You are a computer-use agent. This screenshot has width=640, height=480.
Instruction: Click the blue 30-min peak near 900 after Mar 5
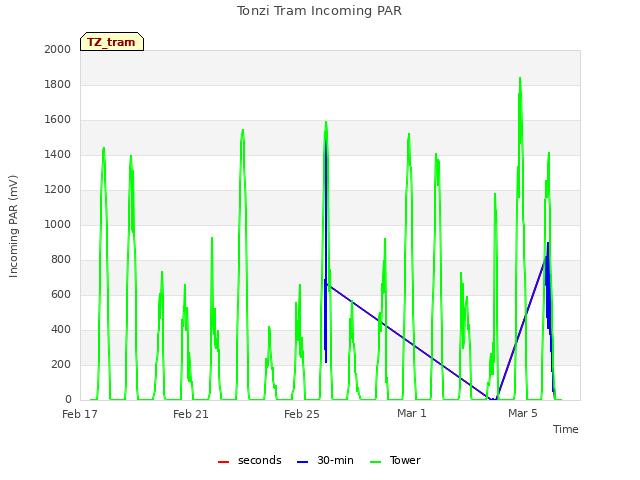click(548, 243)
